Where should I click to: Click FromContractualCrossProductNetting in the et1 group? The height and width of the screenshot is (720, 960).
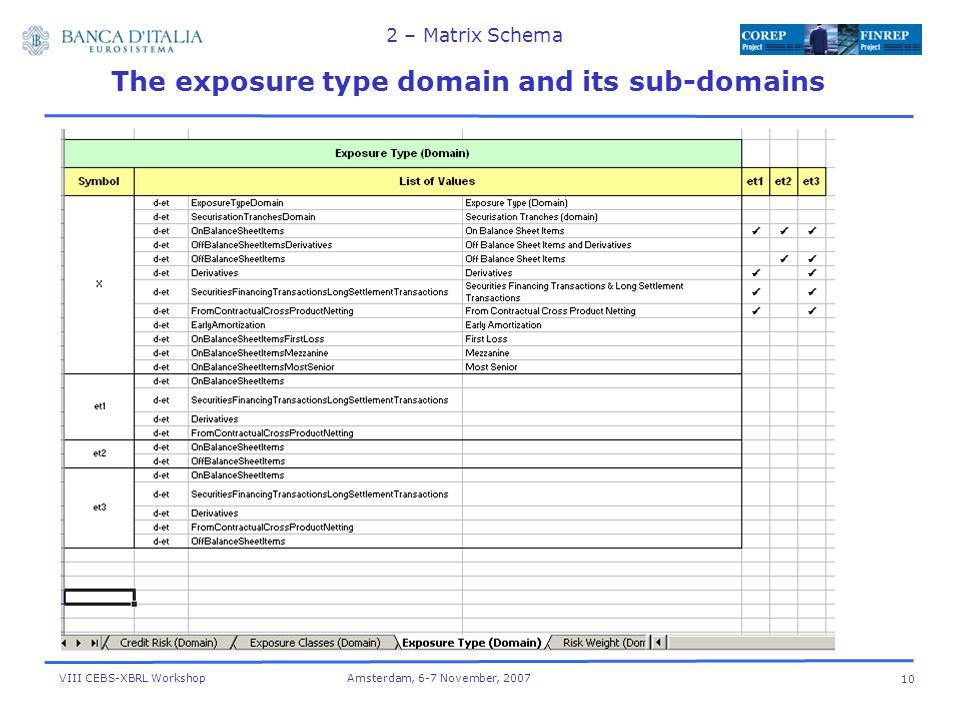pyautogui.click(x=325, y=433)
